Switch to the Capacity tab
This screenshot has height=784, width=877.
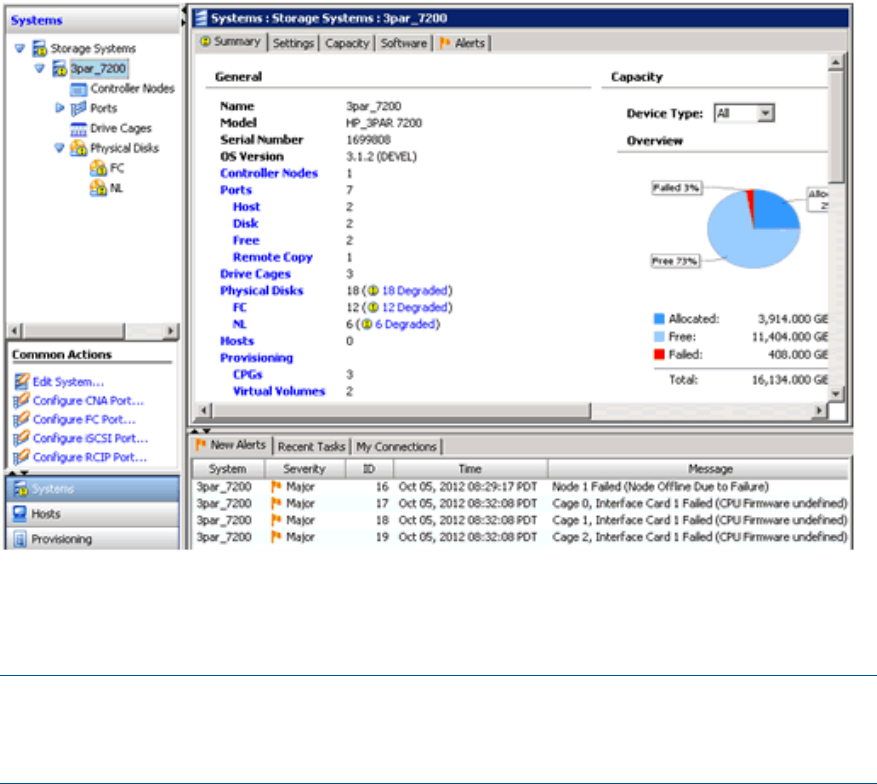(x=347, y=43)
